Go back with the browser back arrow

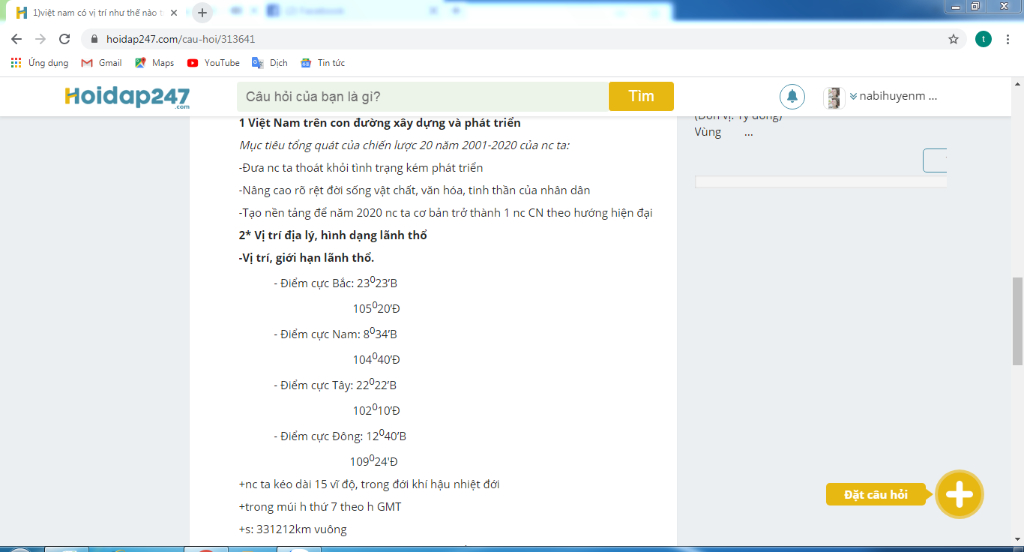(x=16, y=39)
